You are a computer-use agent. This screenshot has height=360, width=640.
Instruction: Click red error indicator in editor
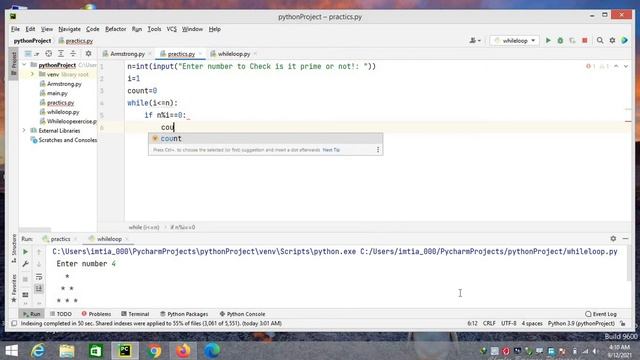[x=590, y=66]
